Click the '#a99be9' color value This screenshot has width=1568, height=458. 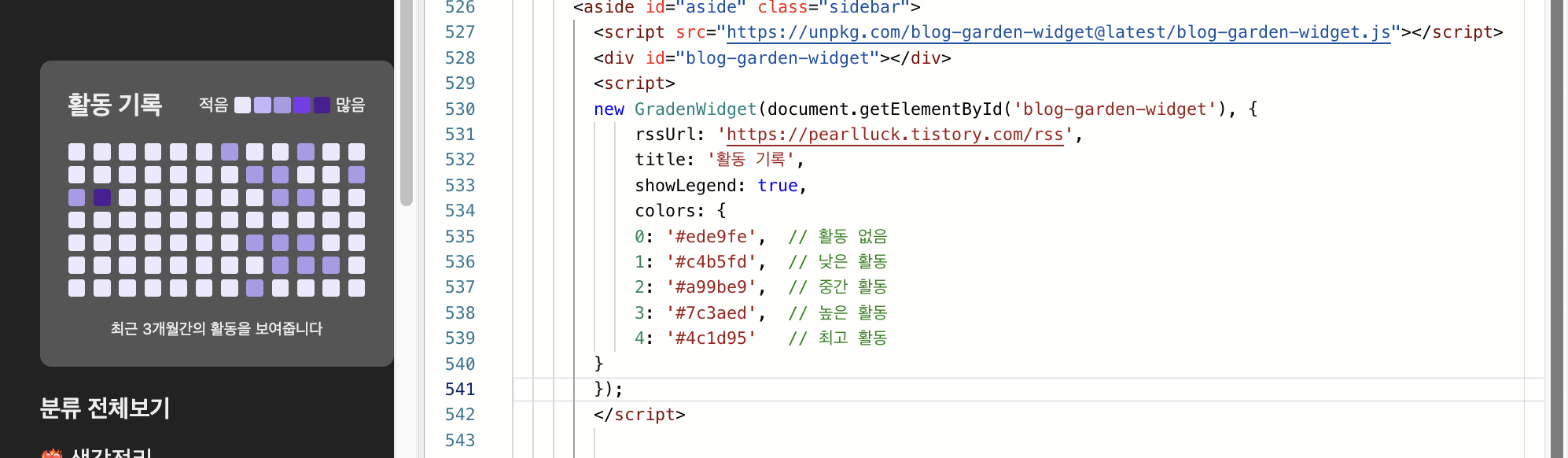point(711,287)
